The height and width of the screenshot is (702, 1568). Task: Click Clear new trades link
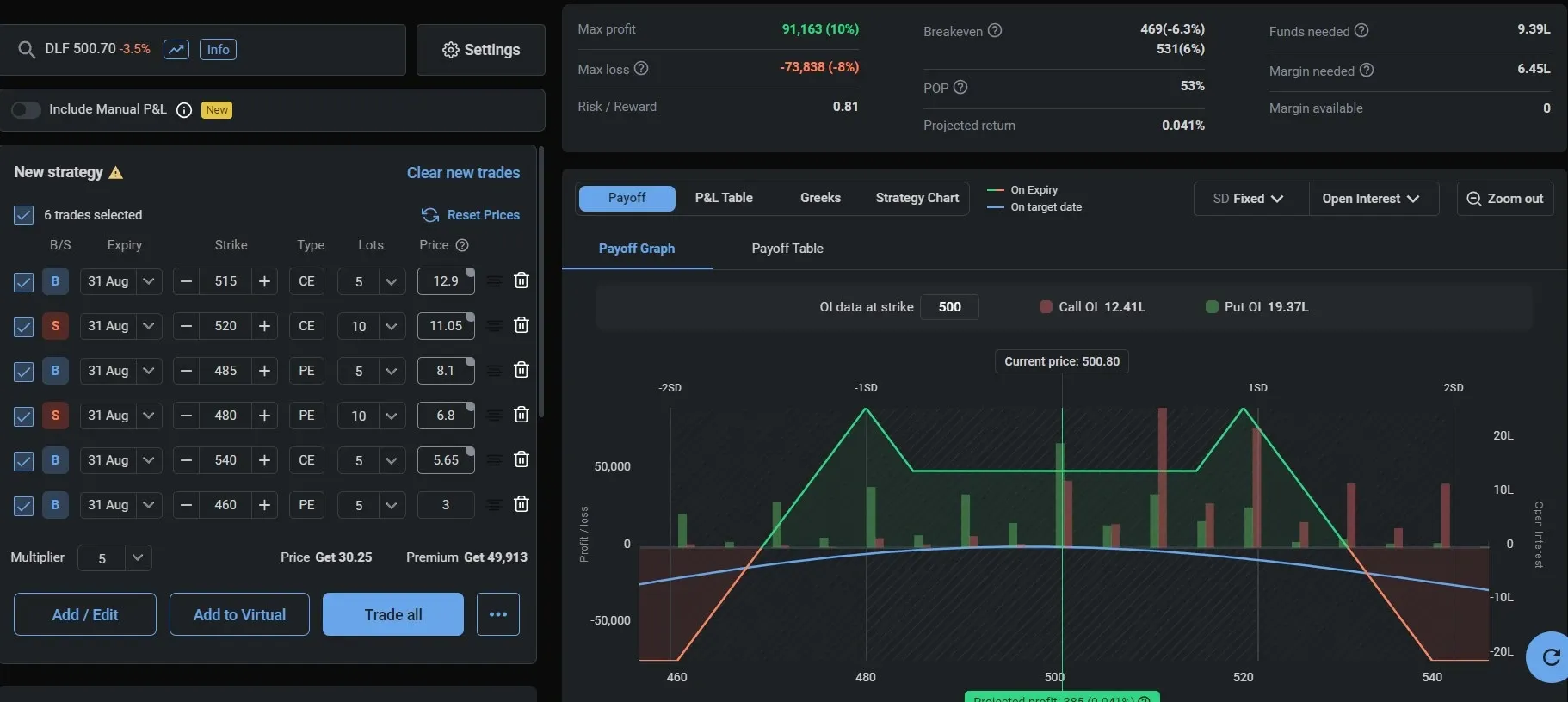click(463, 173)
